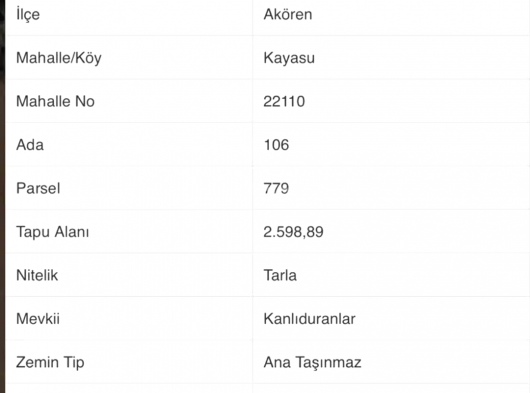Select the Ada value 106

pos(276,145)
